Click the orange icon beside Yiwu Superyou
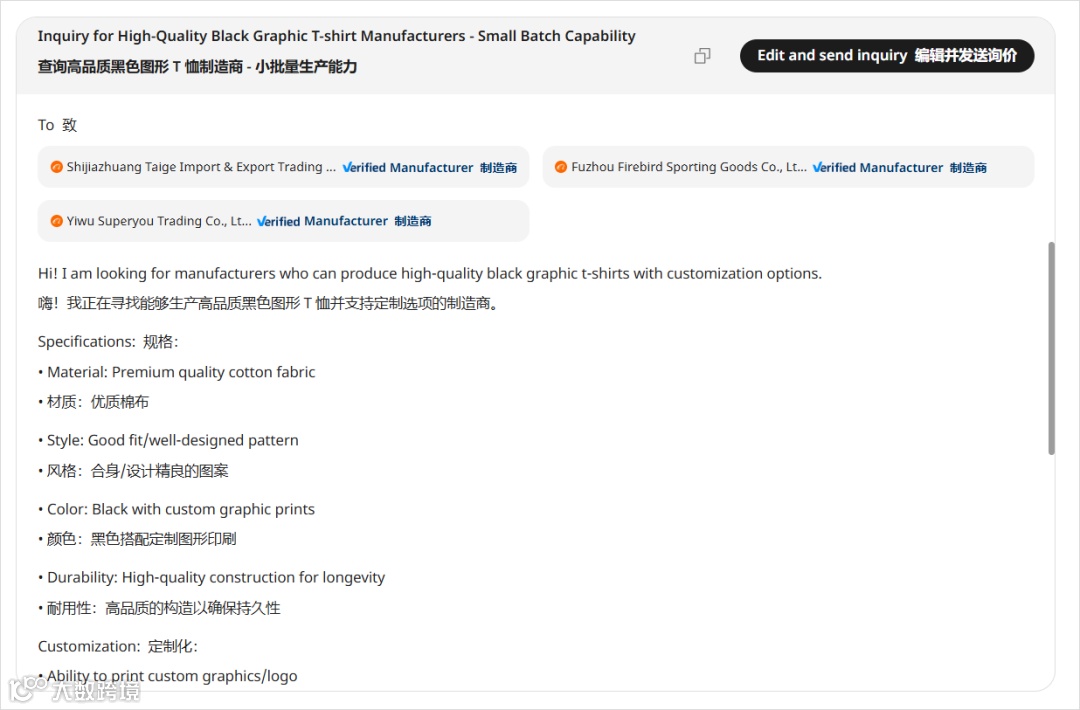Viewport: 1080px width, 710px height. coord(57,221)
